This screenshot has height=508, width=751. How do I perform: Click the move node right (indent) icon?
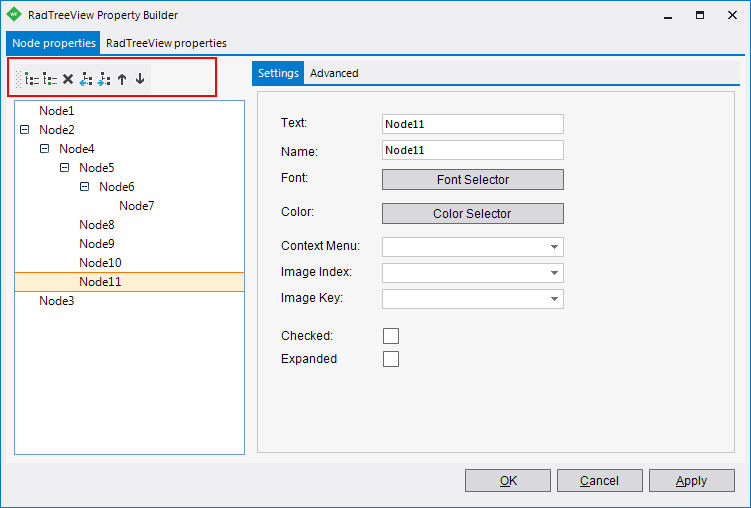(x=104, y=79)
